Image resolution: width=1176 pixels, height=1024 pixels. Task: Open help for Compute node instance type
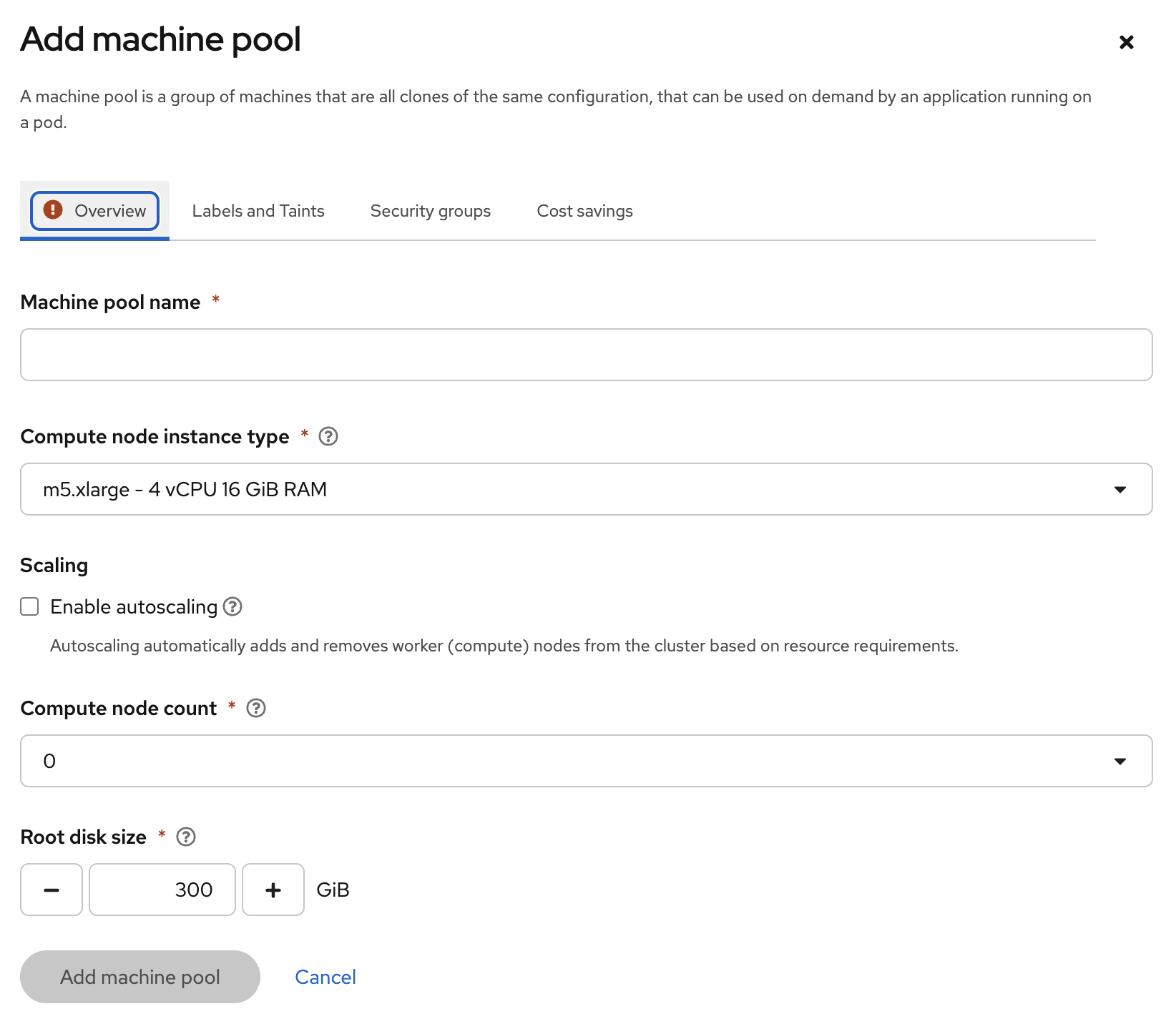328,436
